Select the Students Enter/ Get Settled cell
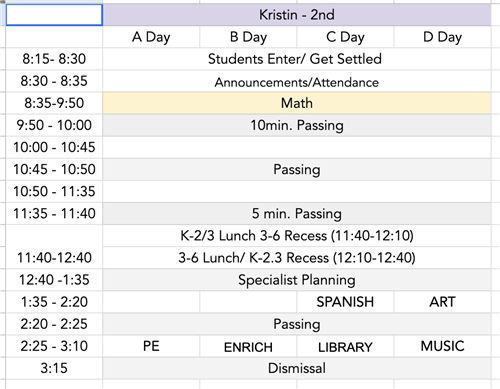This screenshot has height=389, width=500. tap(297, 59)
